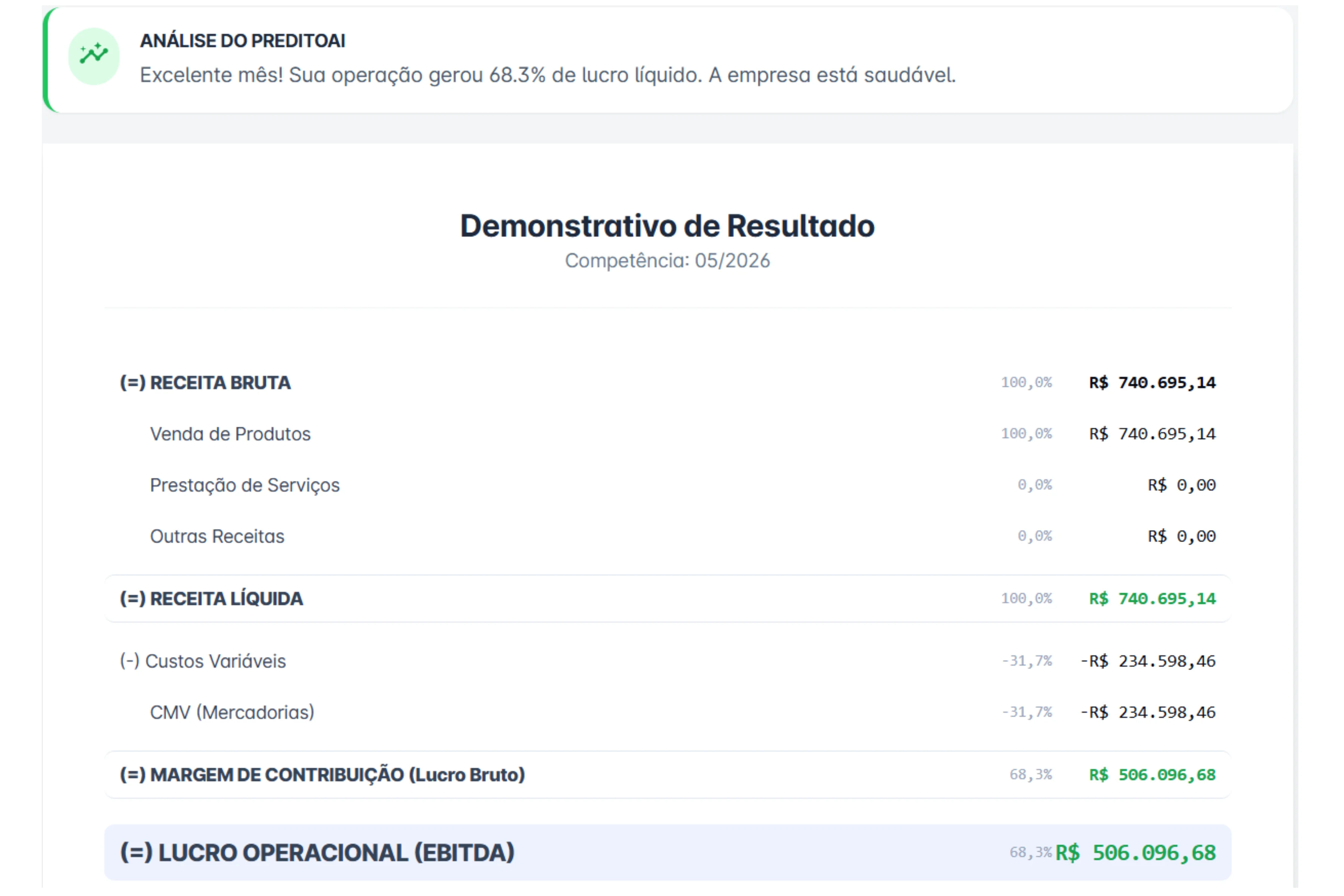
Task: Select the (=) RECEITA BRUTA row label
Action: [x=205, y=382]
